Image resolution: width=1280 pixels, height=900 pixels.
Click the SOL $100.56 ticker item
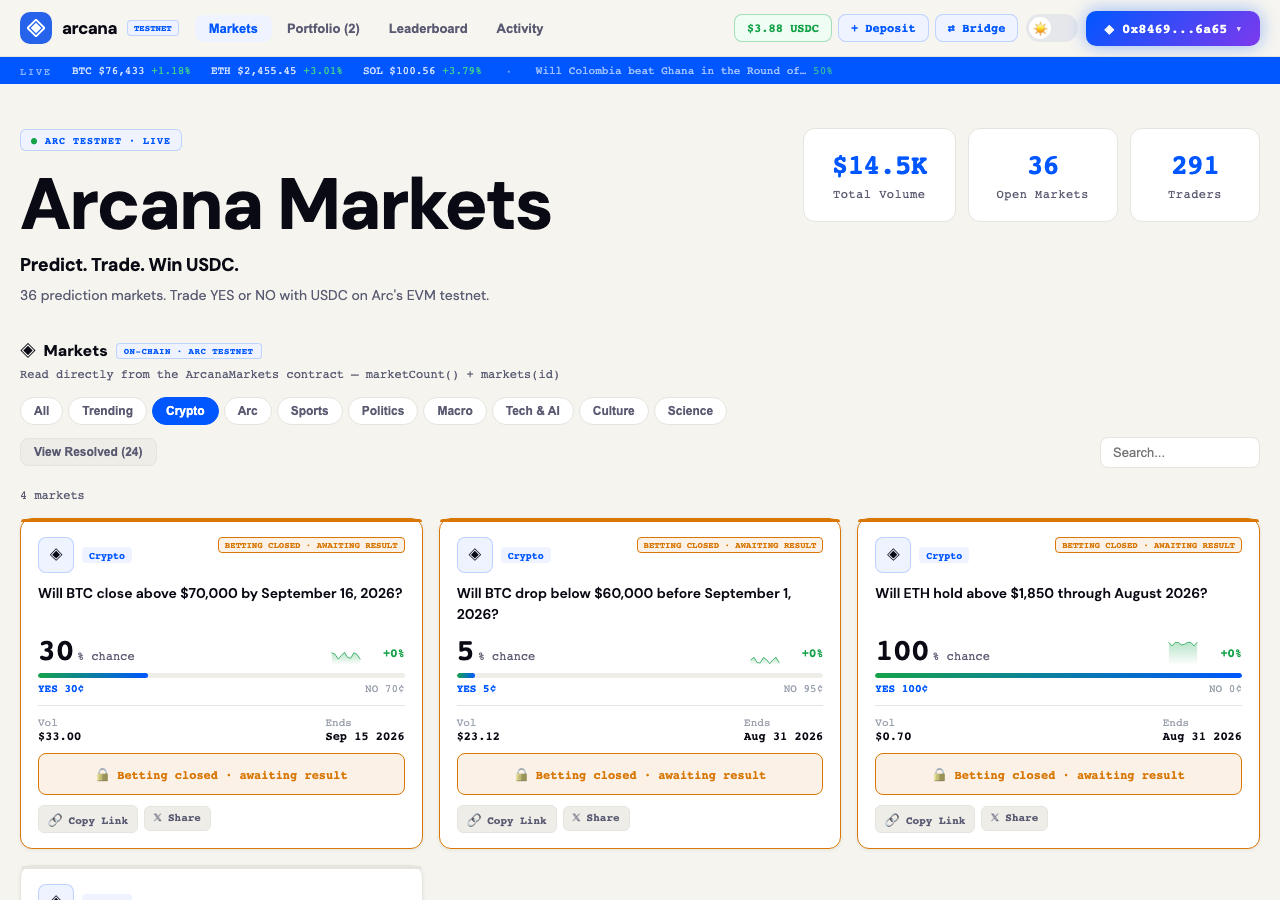pos(422,71)
